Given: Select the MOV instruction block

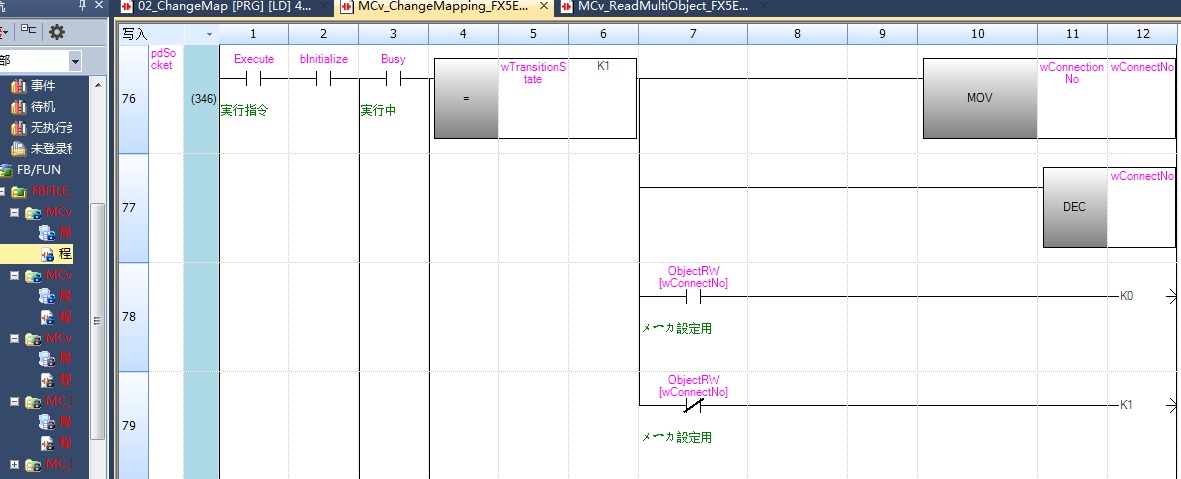Looking at the screenshot, I should [x=978, y=99].
